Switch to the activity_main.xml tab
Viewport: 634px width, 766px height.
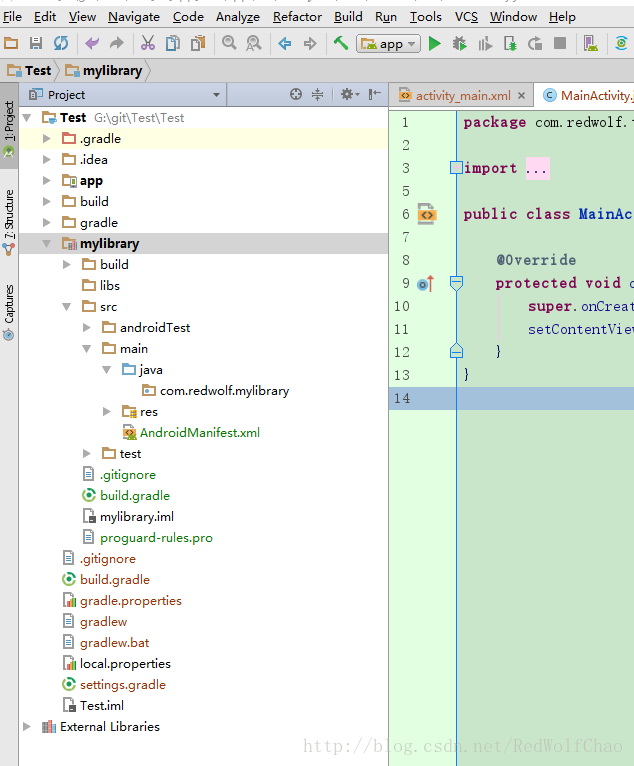pyautogui.click(x=463, y=95)
